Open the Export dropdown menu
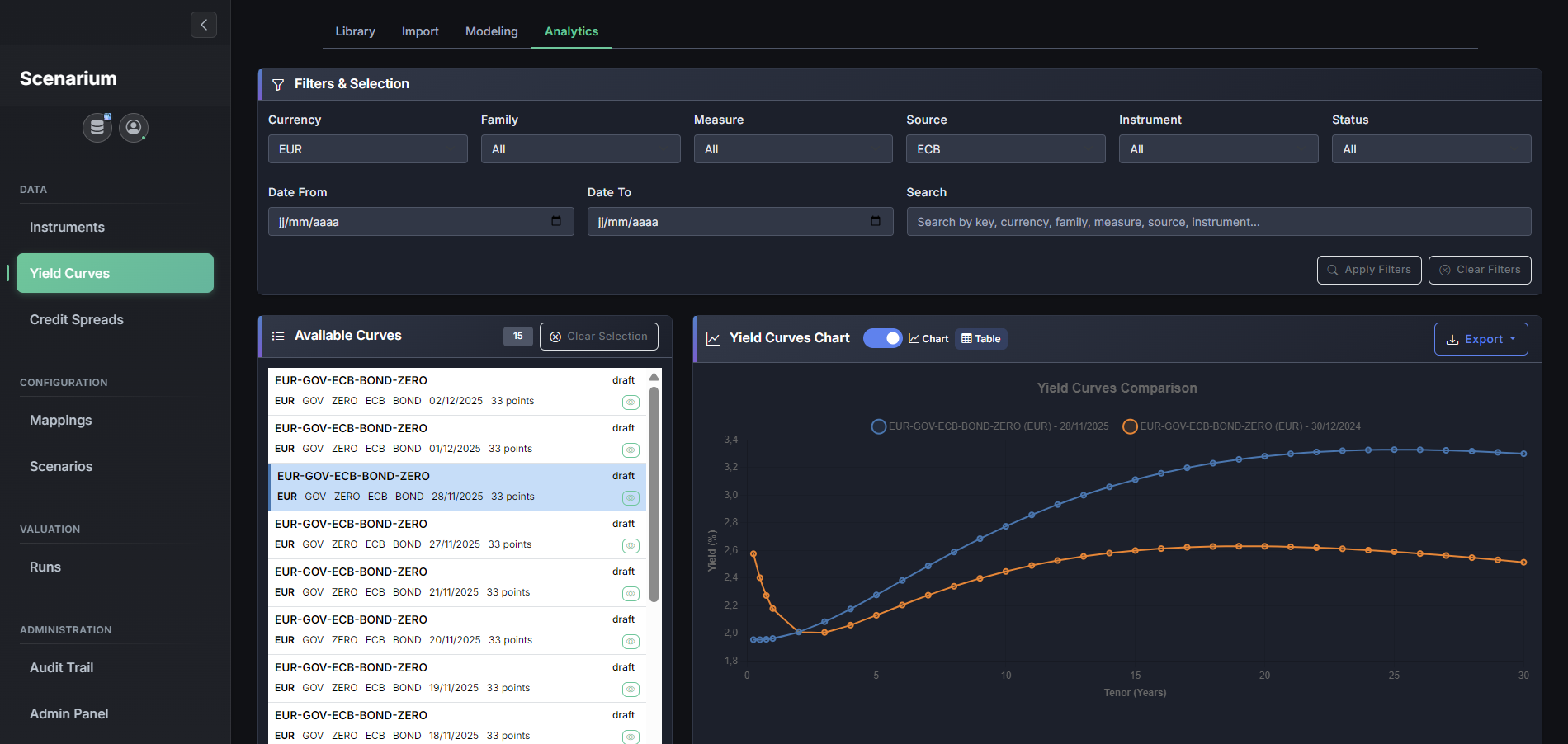This screenshot has width=1568, height=744. (x=1481, y=339)
